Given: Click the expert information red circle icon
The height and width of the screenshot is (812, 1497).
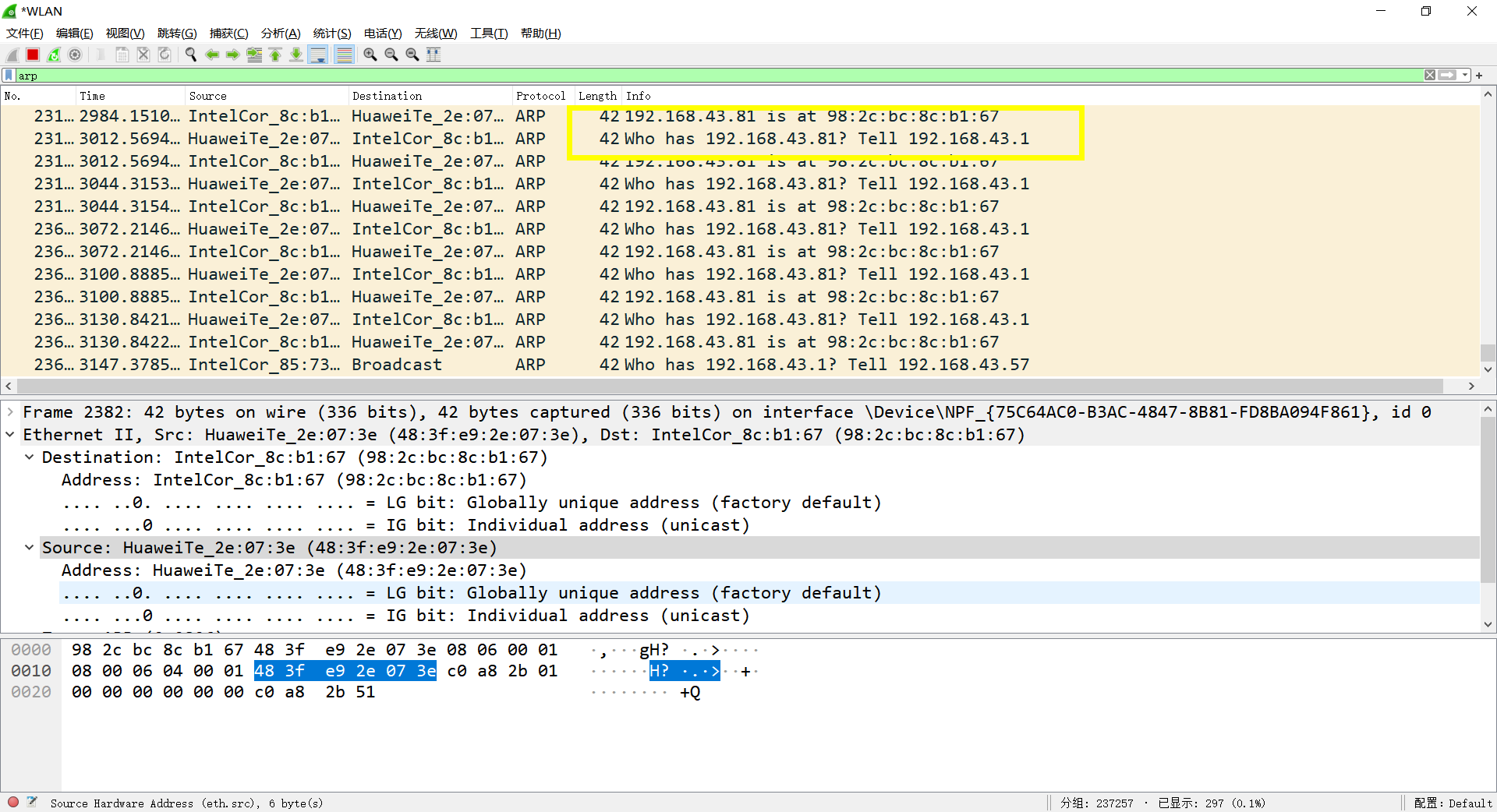Looking at the screenshot, I should 13,802.
